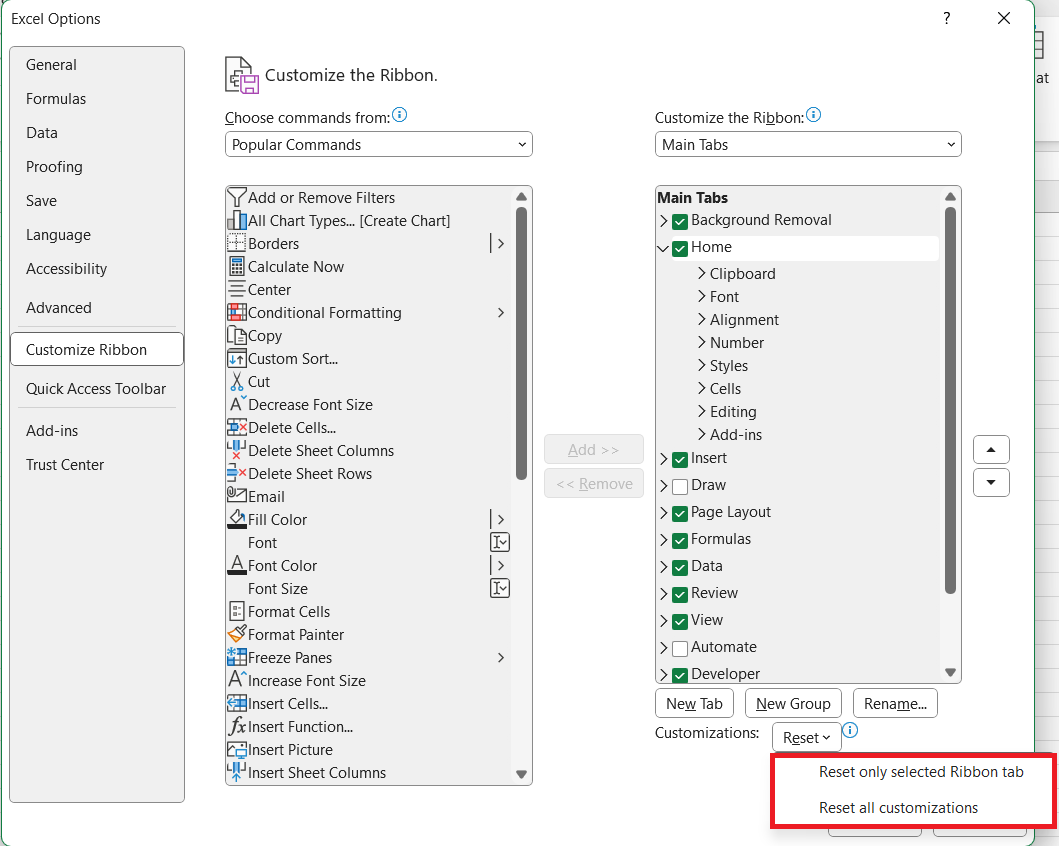Uncheck the Review tab checkbox
Screen dimensions: 1059x846
pos(680,594)
